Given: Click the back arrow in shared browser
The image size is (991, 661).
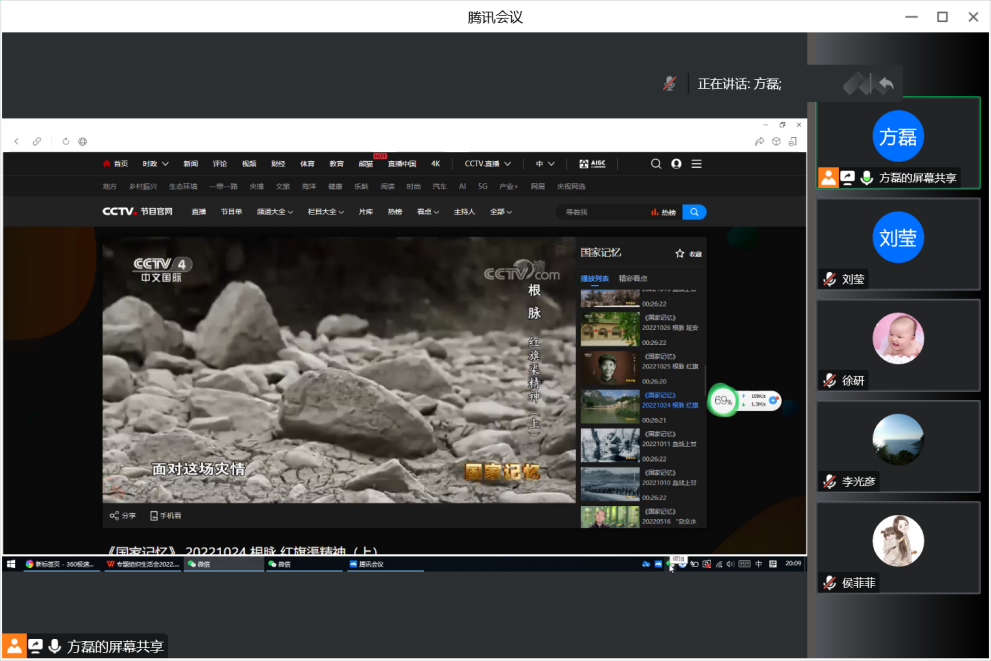Looking at the screenshot, I should pyautogui.click(x=16, y=142).
